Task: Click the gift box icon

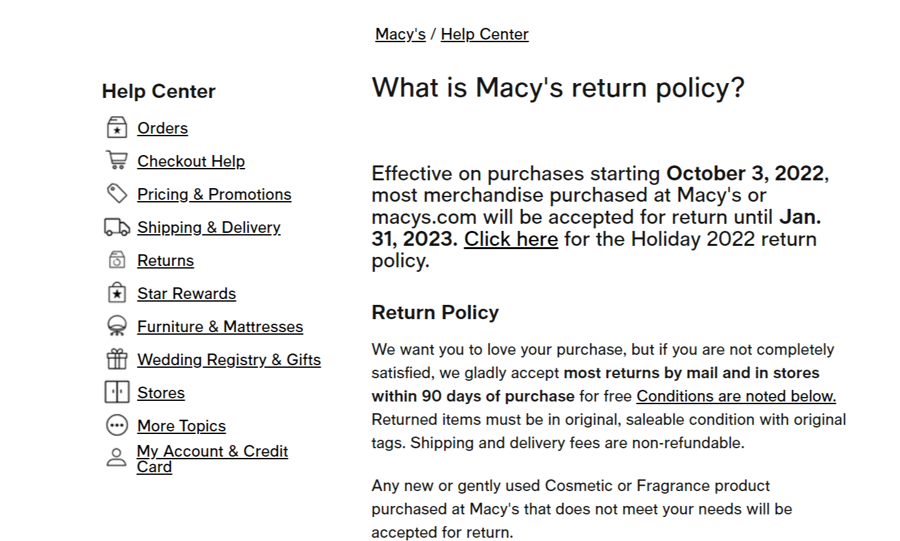Action: [x=117, y=359]
